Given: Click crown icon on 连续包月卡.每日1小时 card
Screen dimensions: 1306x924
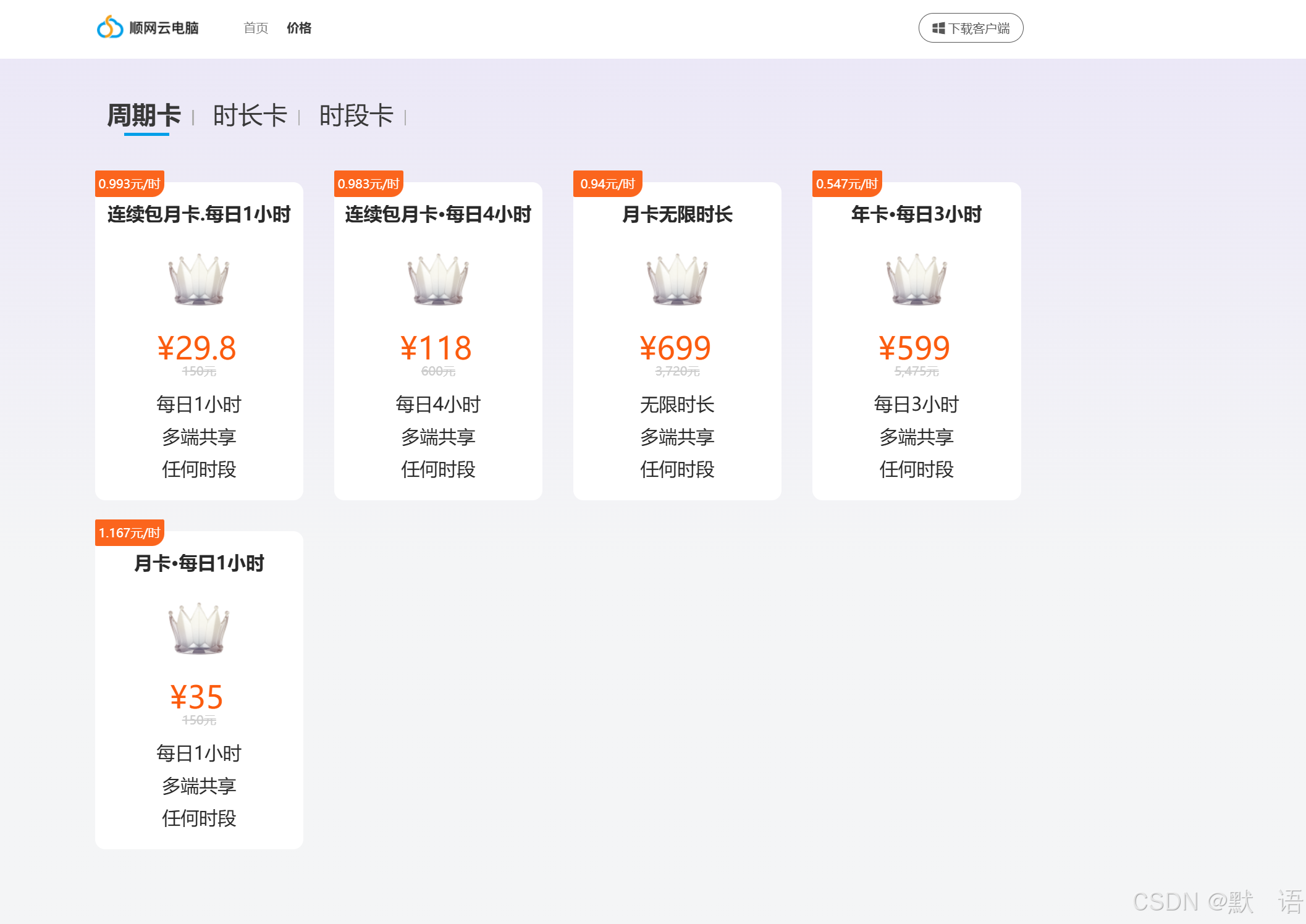Looking at the screenshot, I should pos(199,279).
